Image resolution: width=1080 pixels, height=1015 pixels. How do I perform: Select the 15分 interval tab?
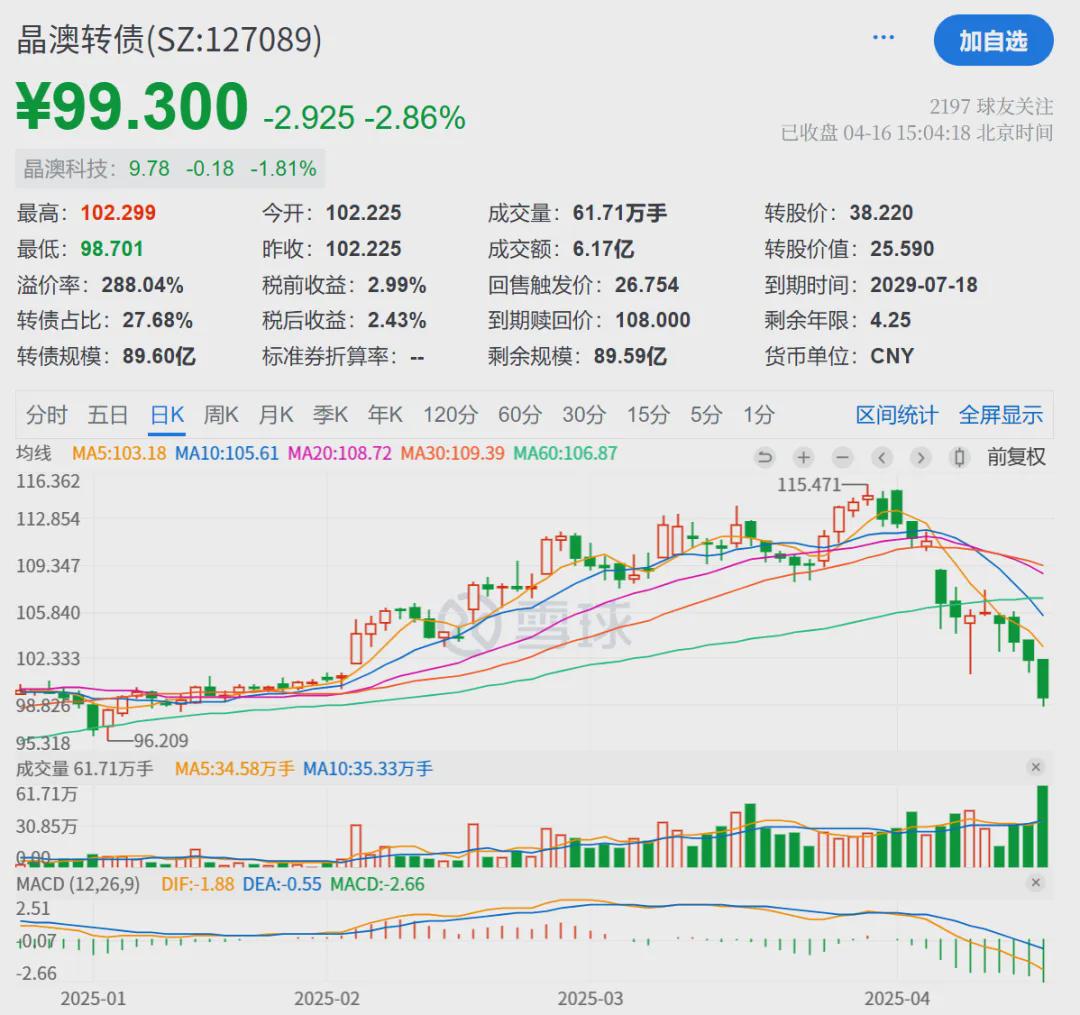pyautogui.click(x=648, y=415)
